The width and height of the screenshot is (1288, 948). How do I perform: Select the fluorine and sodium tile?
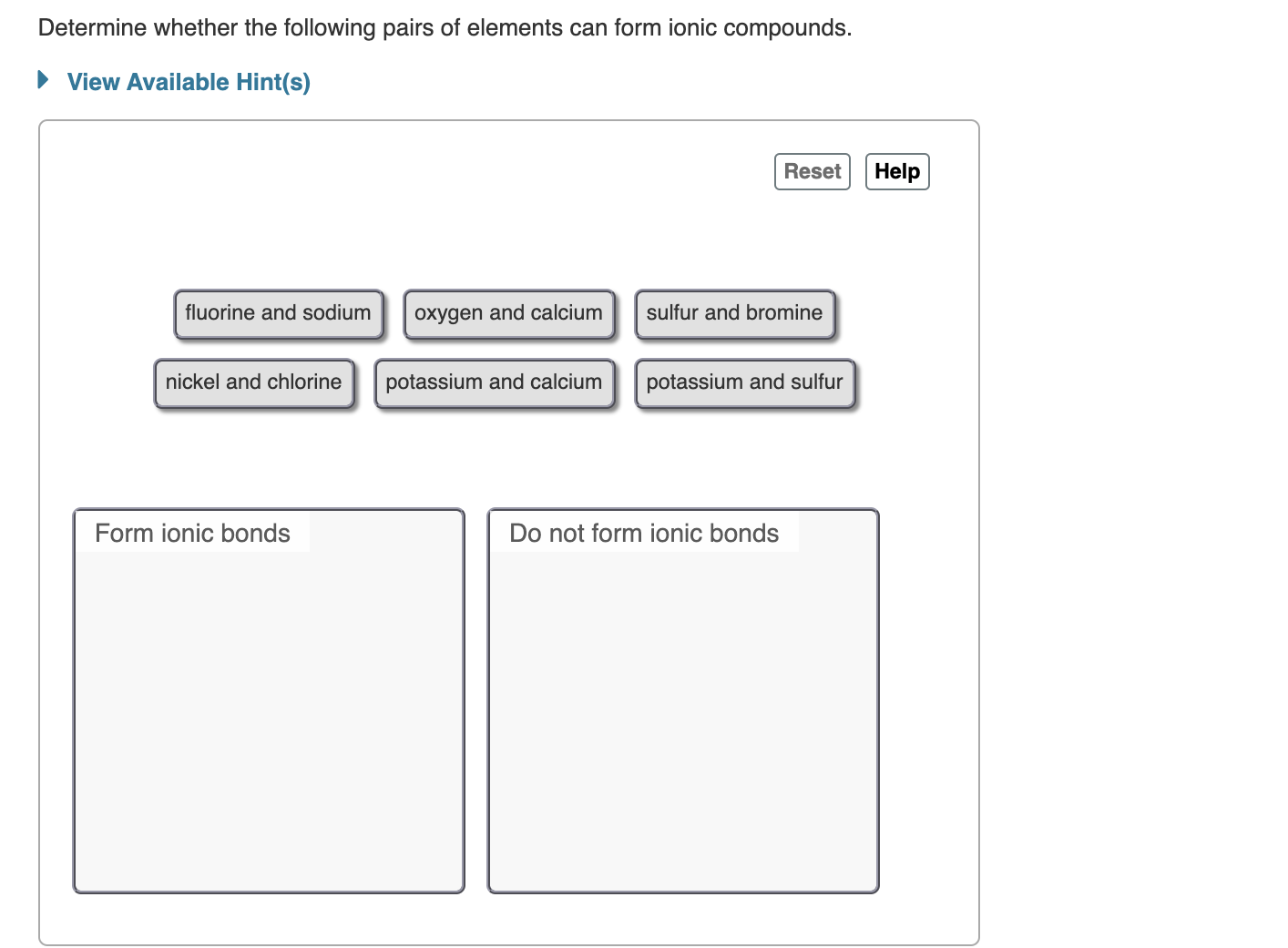[278, 312]
